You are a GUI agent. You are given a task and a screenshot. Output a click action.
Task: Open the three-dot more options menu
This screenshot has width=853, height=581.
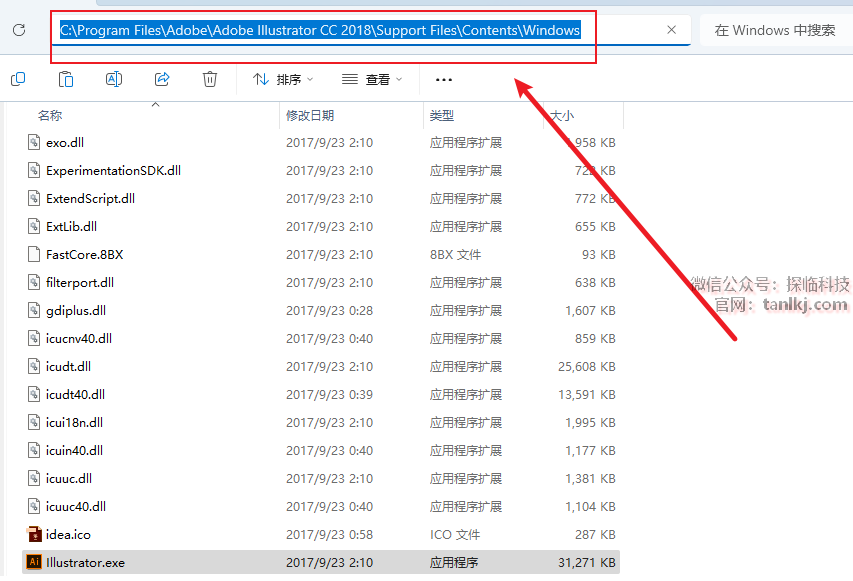[x=444, y=80]
